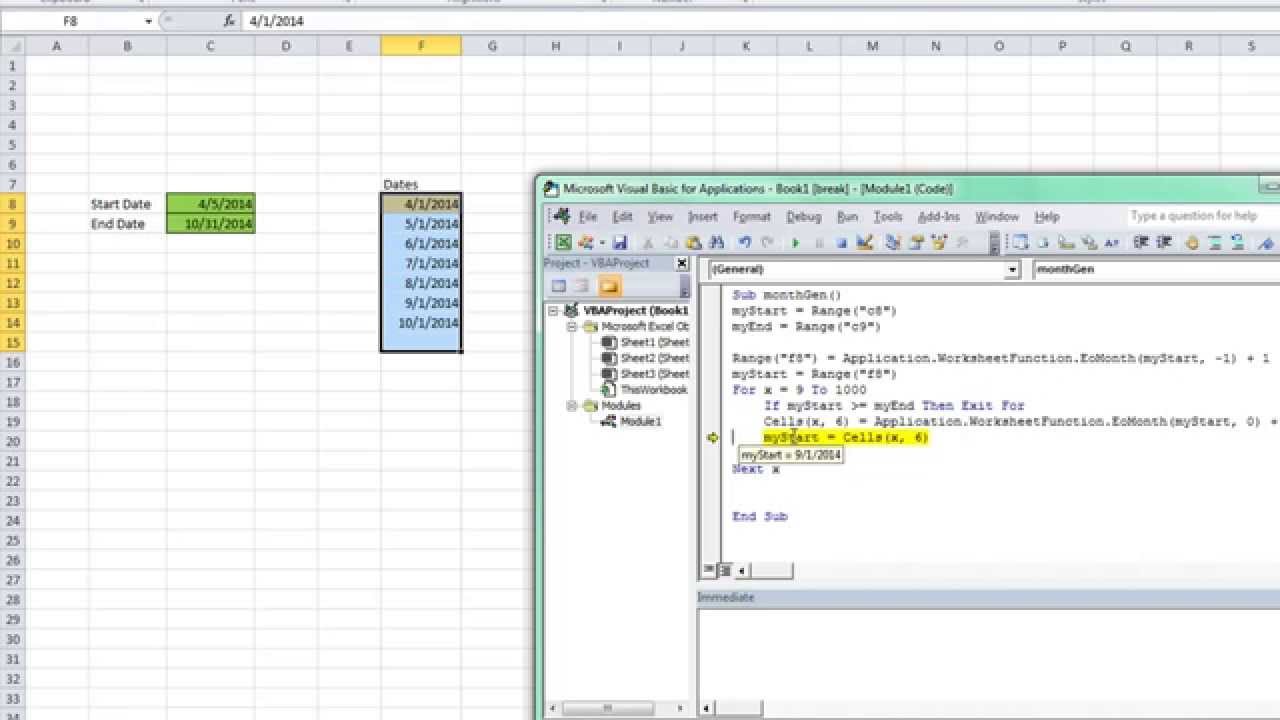Click the fx Insert Function icon
The image size is (1280, 720).
coord(228,20)
